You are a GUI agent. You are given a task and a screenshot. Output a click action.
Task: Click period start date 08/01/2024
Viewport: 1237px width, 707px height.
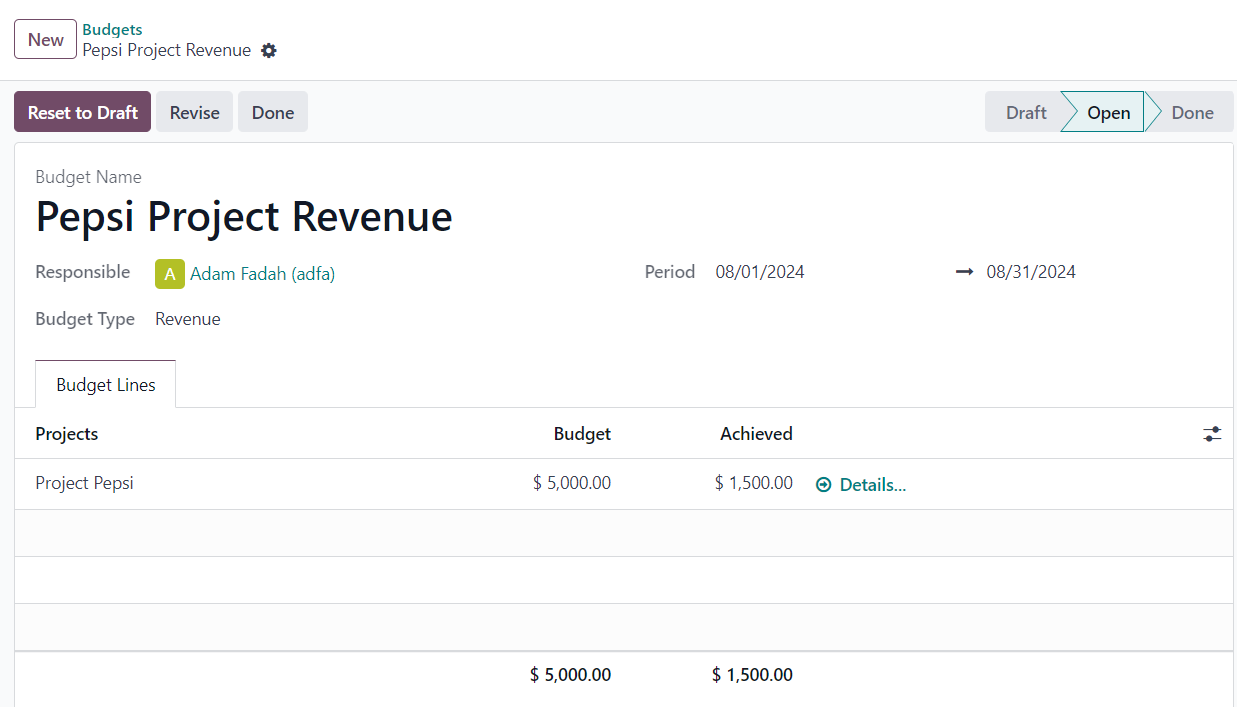(x=760, y=272)
